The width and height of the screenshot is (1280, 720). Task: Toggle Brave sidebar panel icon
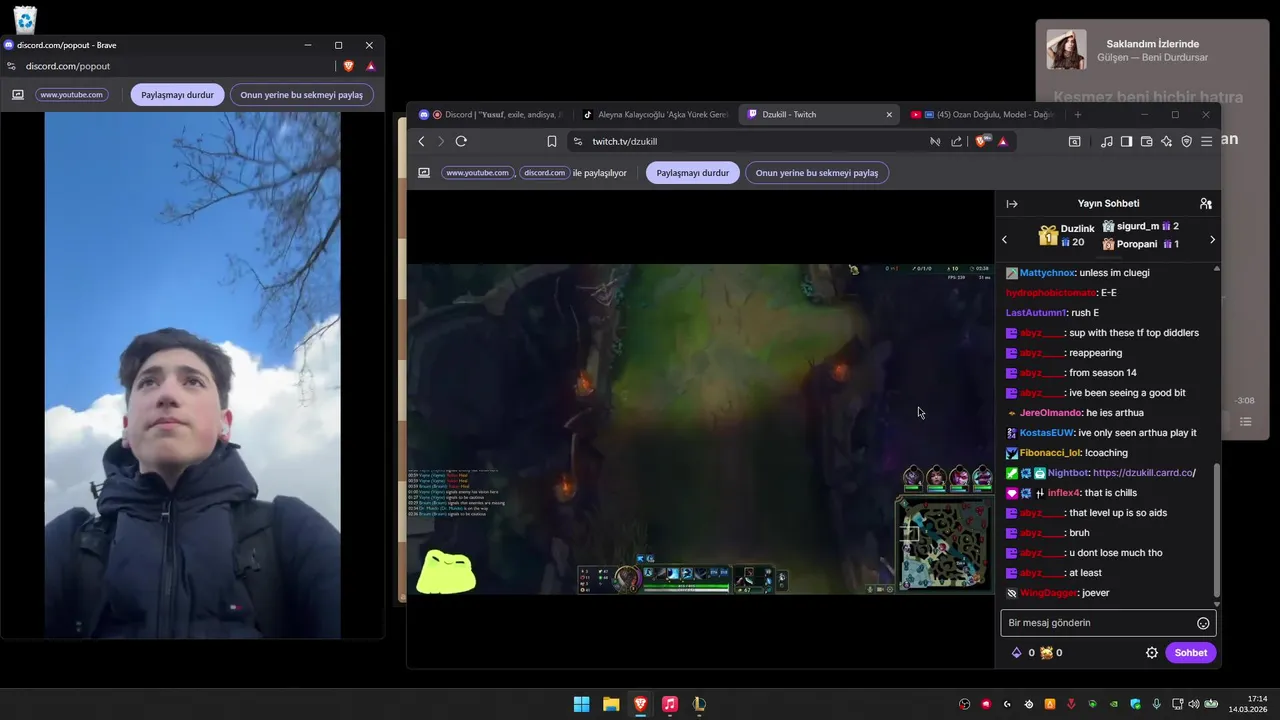point(1126,142)
